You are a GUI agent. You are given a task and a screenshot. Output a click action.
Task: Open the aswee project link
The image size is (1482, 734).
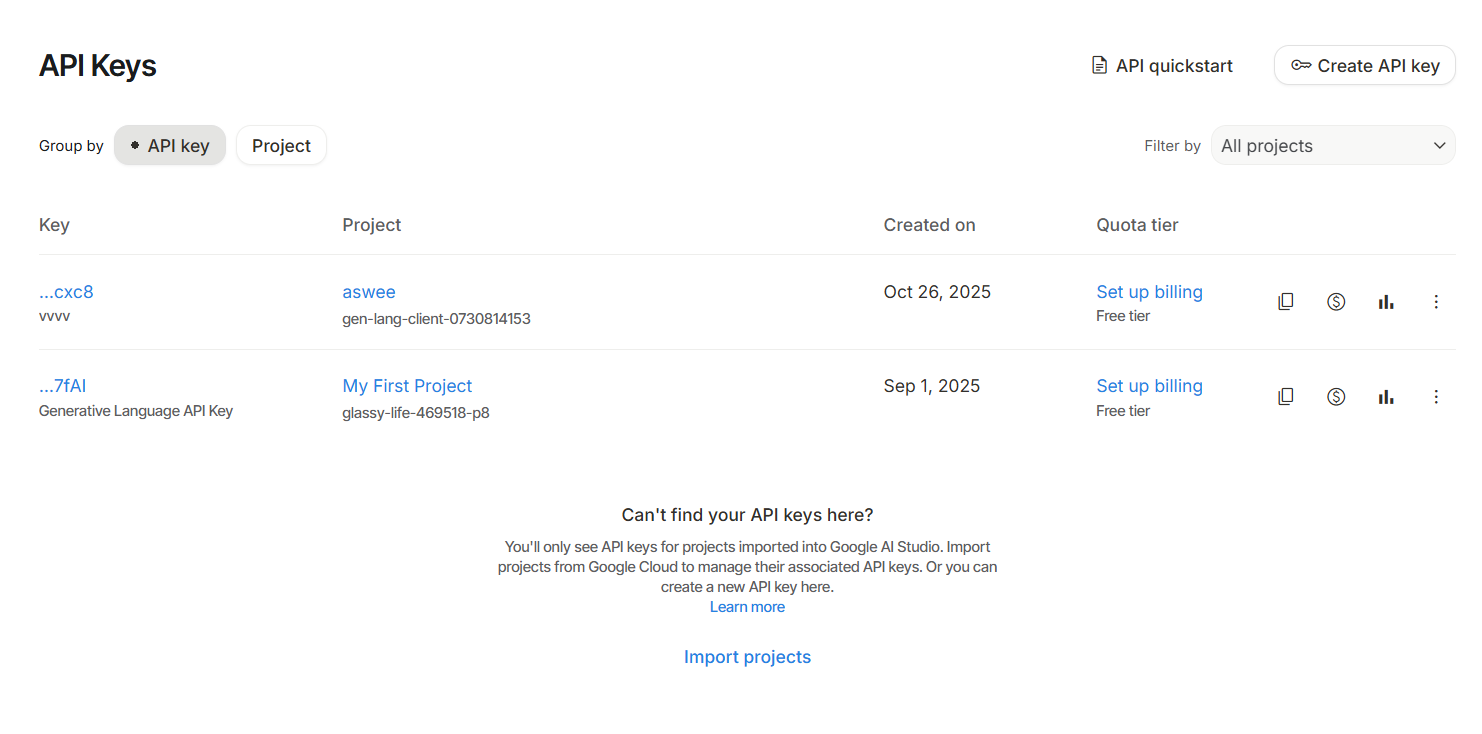[369, 292]
